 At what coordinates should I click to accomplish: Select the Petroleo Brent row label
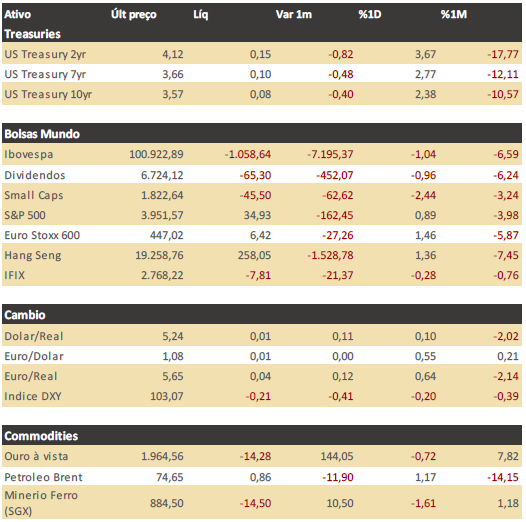tap(43, 477)
